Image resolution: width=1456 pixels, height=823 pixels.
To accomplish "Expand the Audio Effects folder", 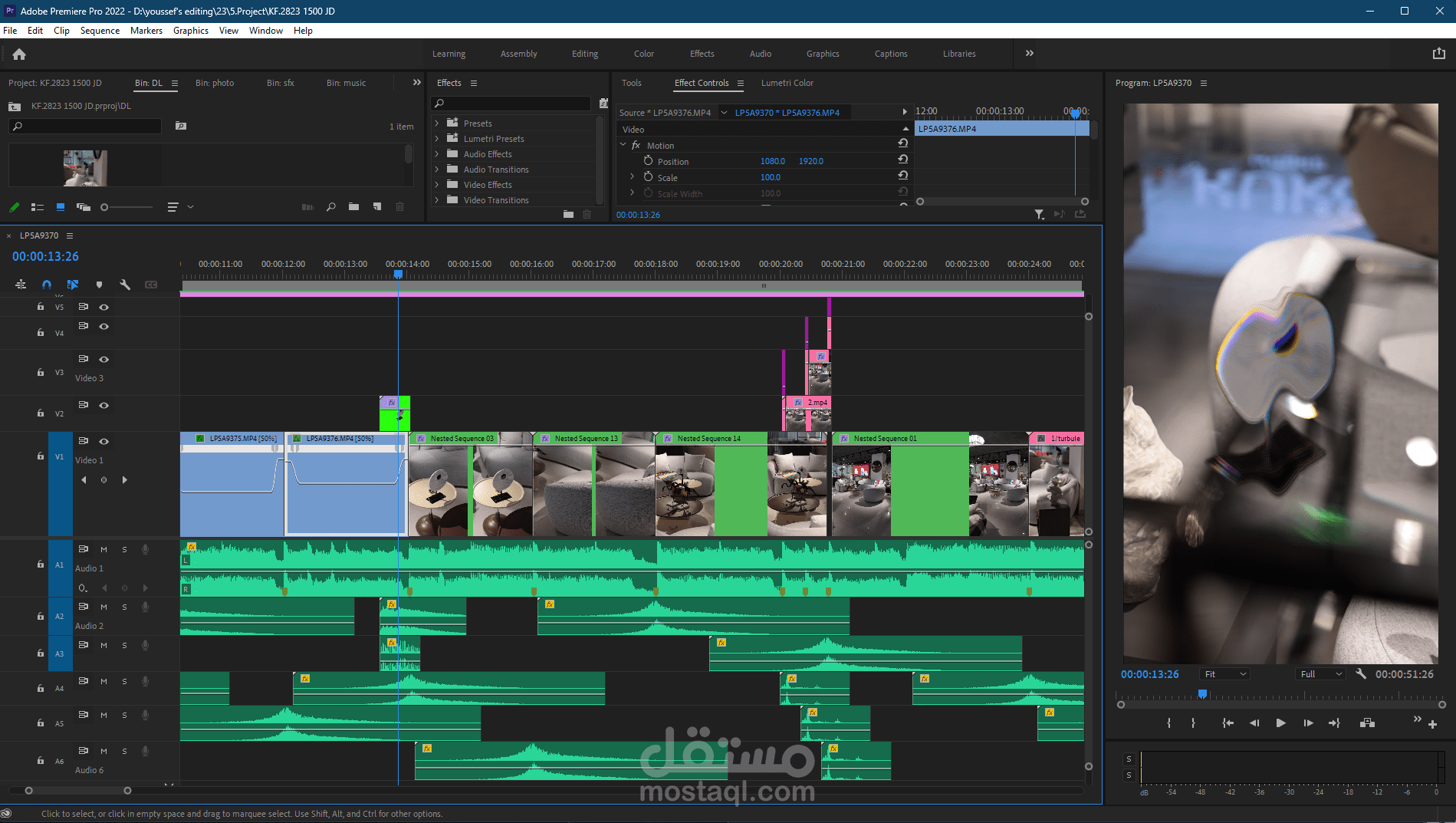I will (437, 153).
